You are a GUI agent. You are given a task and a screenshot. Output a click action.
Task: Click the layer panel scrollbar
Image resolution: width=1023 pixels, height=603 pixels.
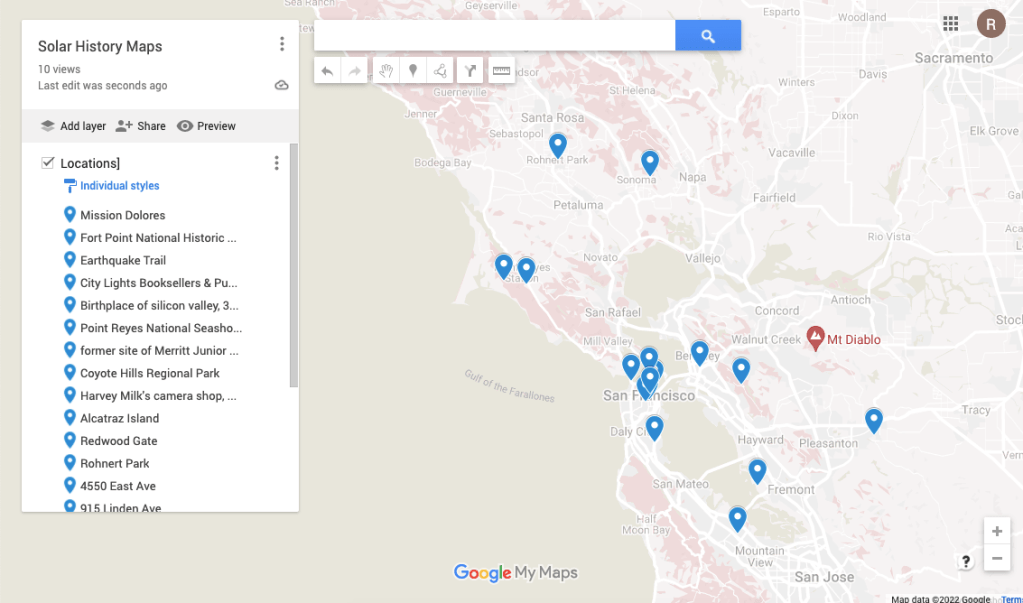[x=293, y=266]
